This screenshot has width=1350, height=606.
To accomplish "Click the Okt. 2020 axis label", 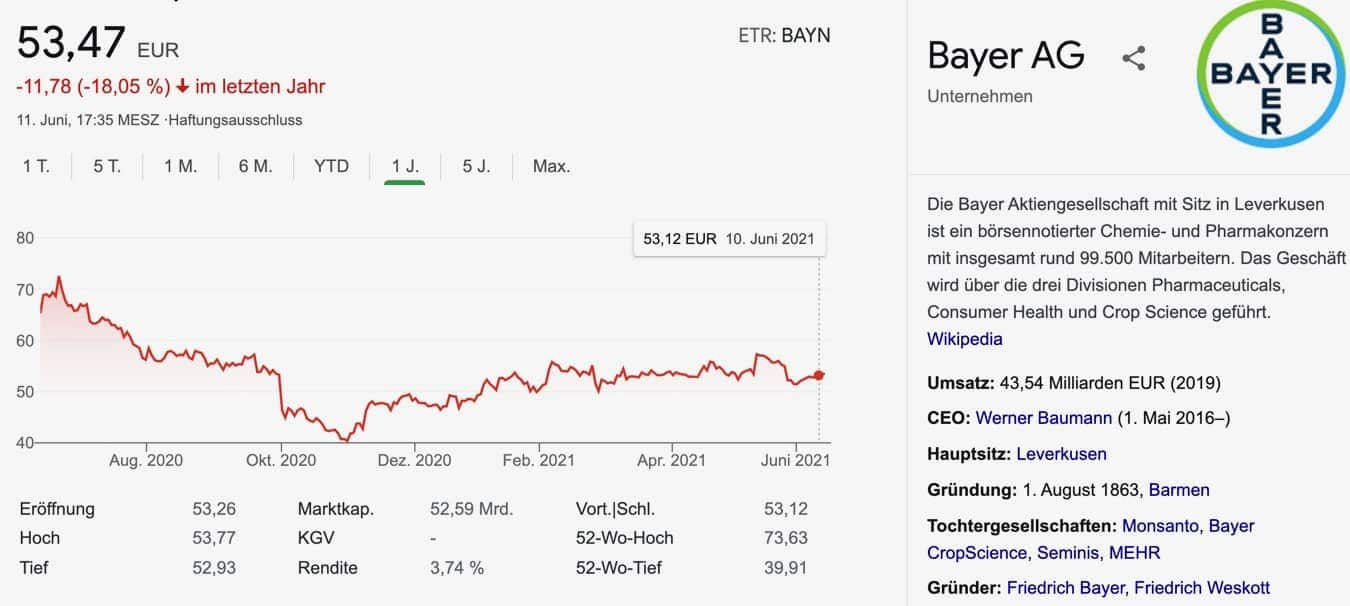I will coord(281,461).
